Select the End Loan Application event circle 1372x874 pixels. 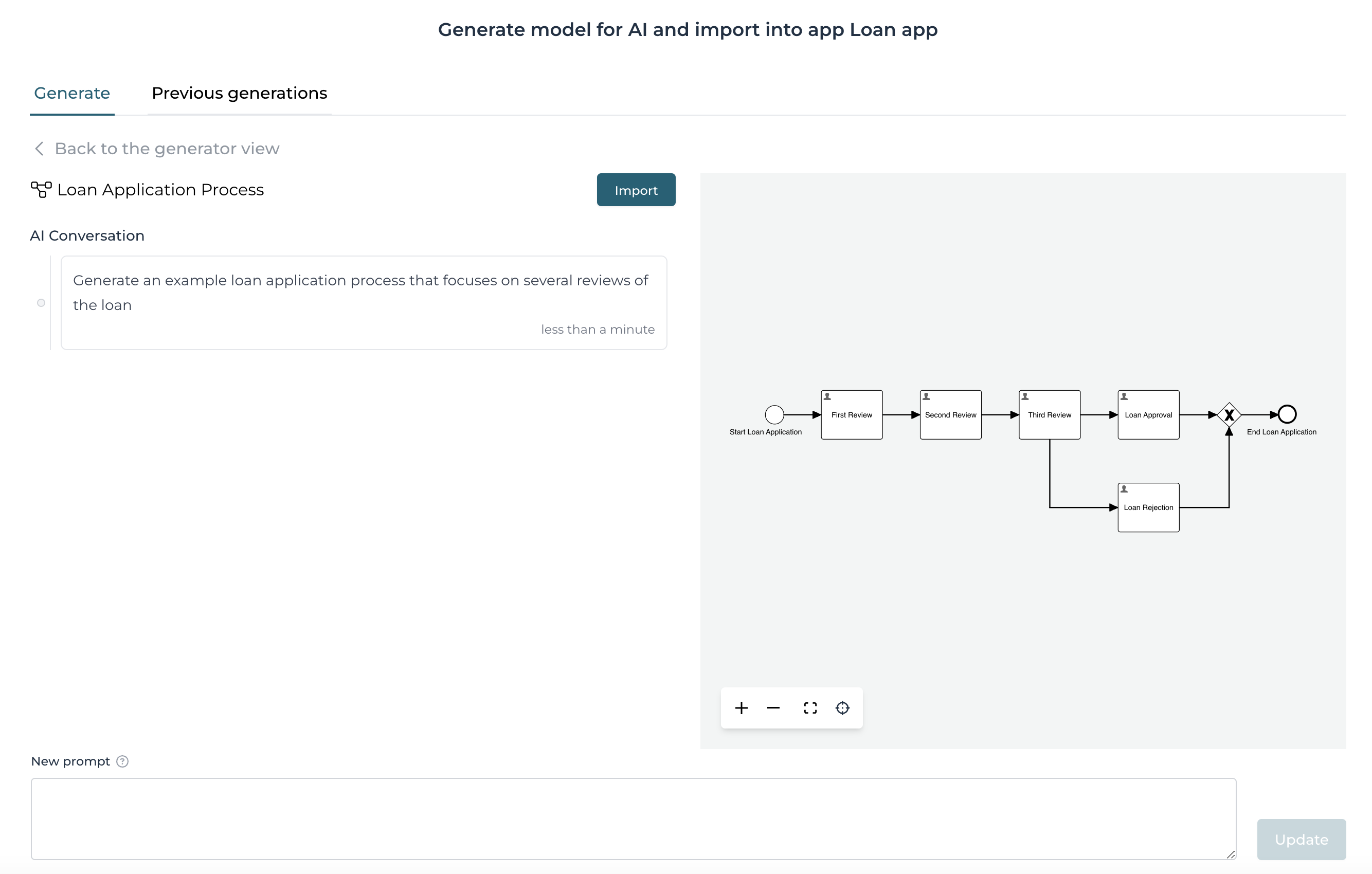coord(1287,414)
